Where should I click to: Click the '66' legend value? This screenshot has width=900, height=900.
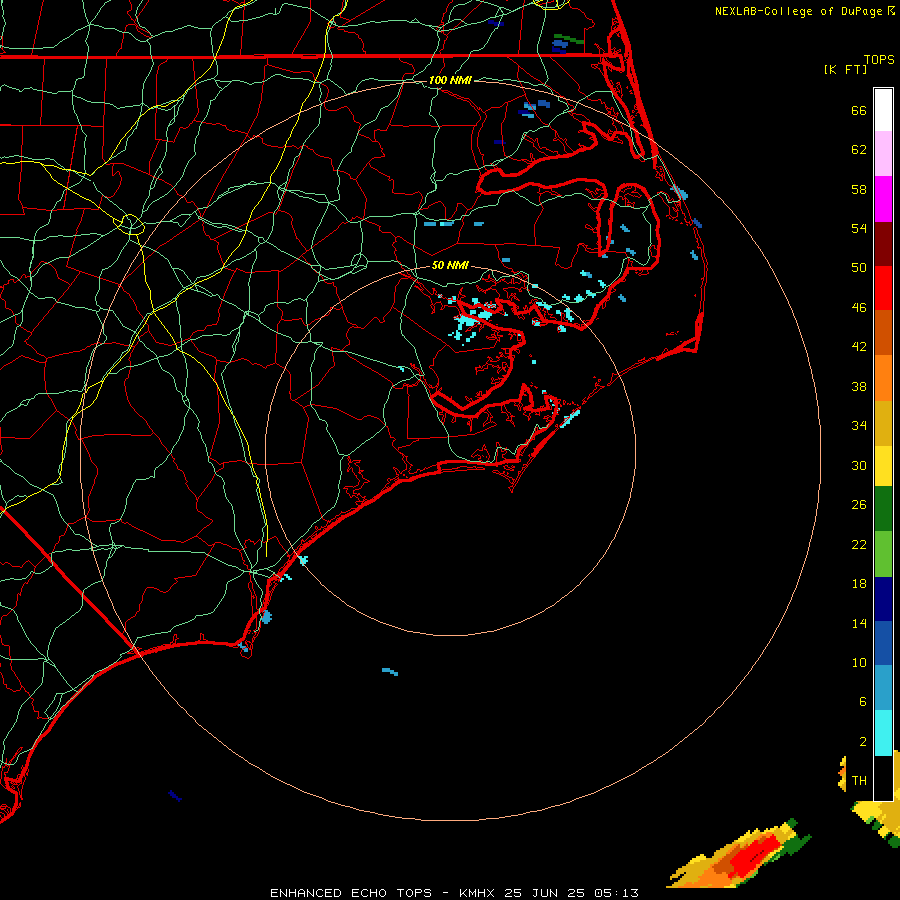point(859,110)
